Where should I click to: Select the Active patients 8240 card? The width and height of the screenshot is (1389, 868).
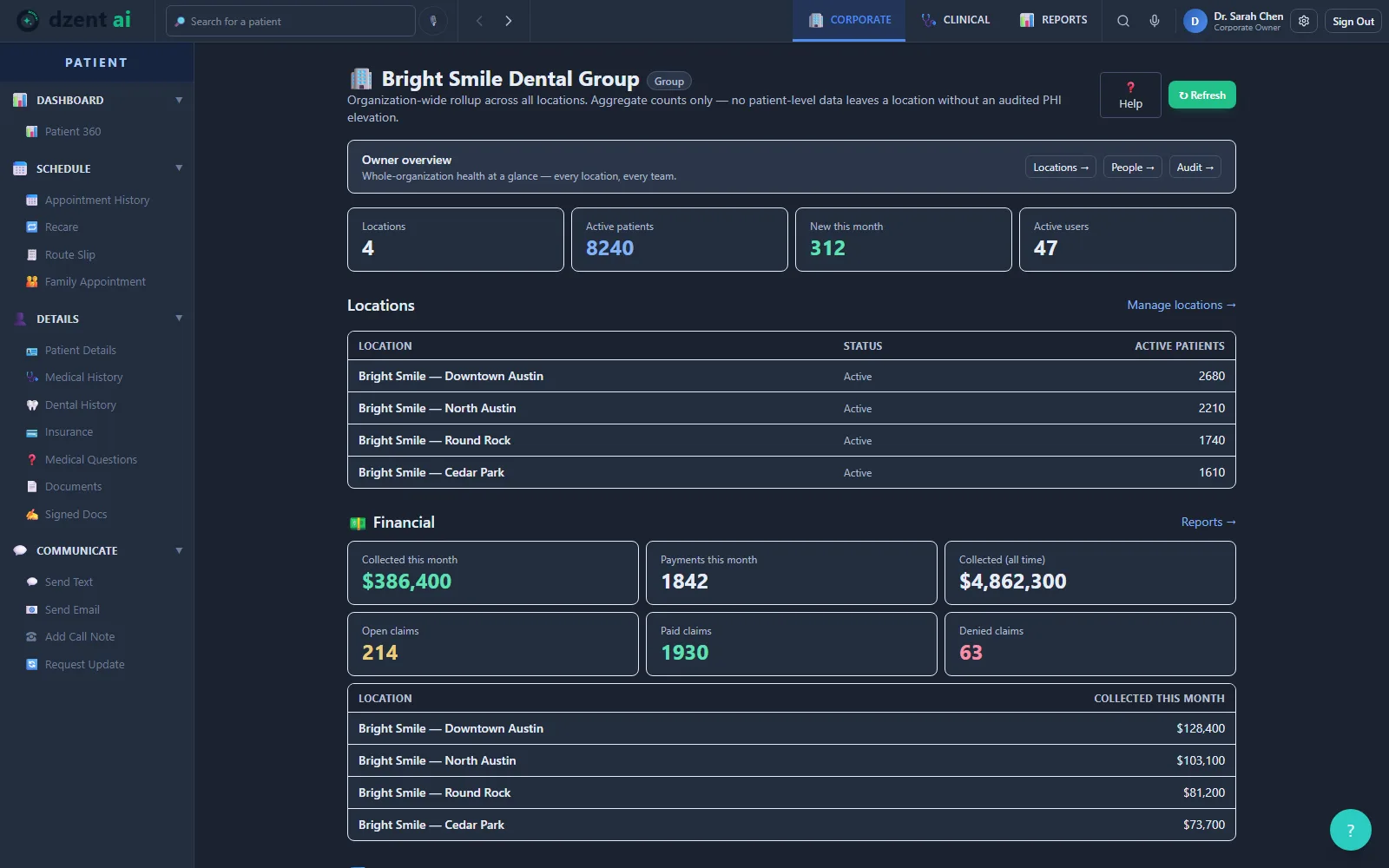click(x=680, y=240)
